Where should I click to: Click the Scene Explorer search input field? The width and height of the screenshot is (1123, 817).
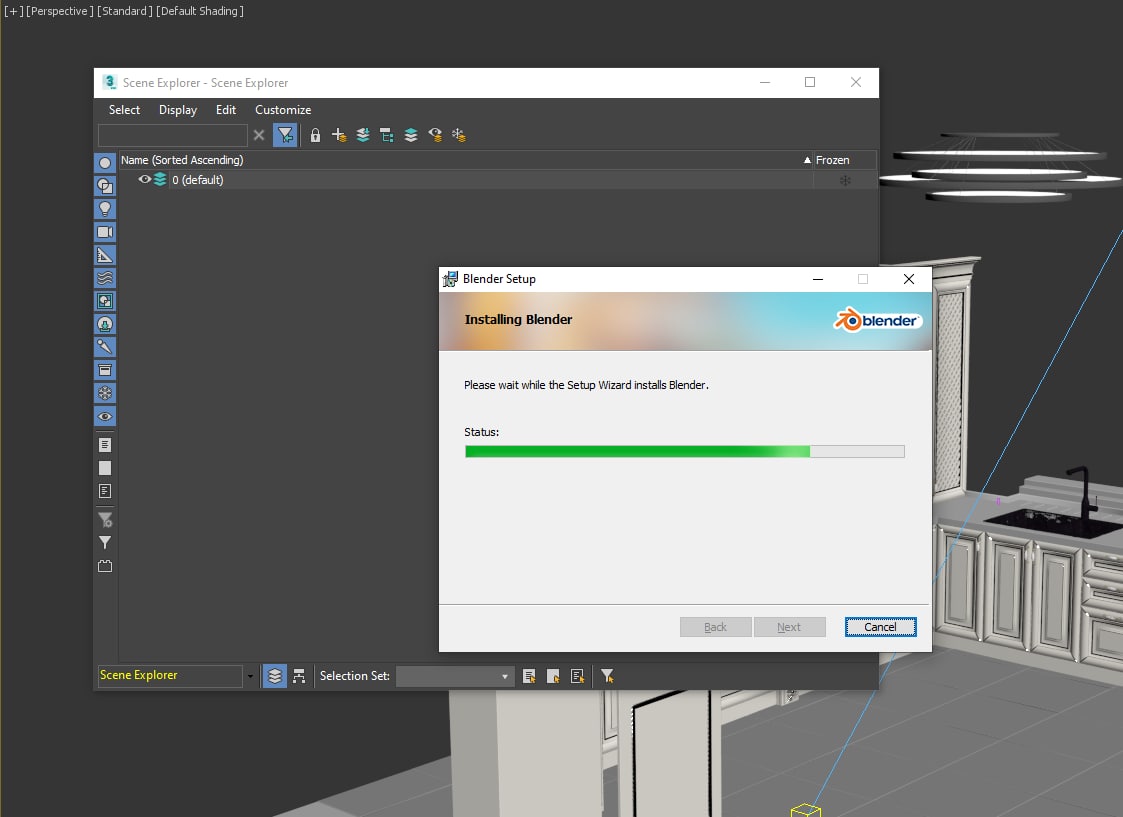click(173, 135)
